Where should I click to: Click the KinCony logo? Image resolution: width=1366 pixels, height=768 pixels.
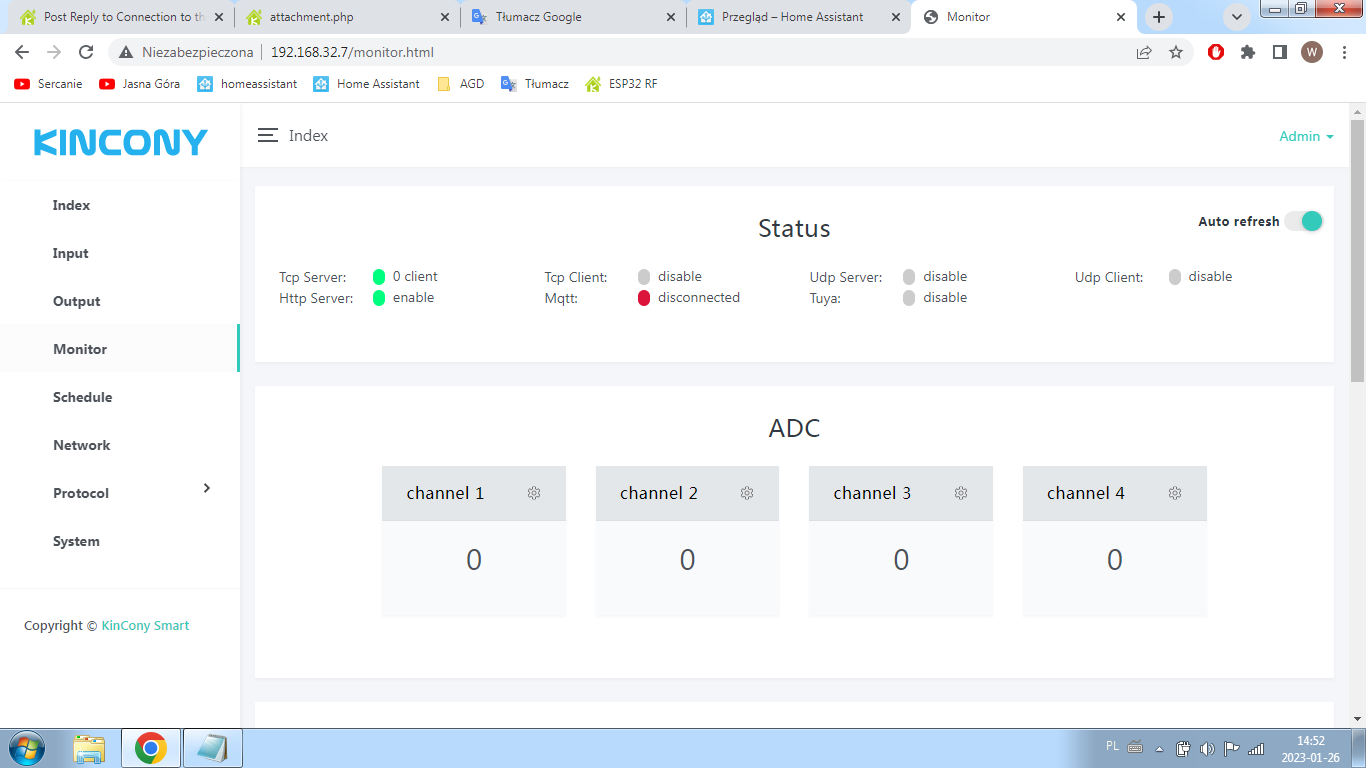(120, 143)
